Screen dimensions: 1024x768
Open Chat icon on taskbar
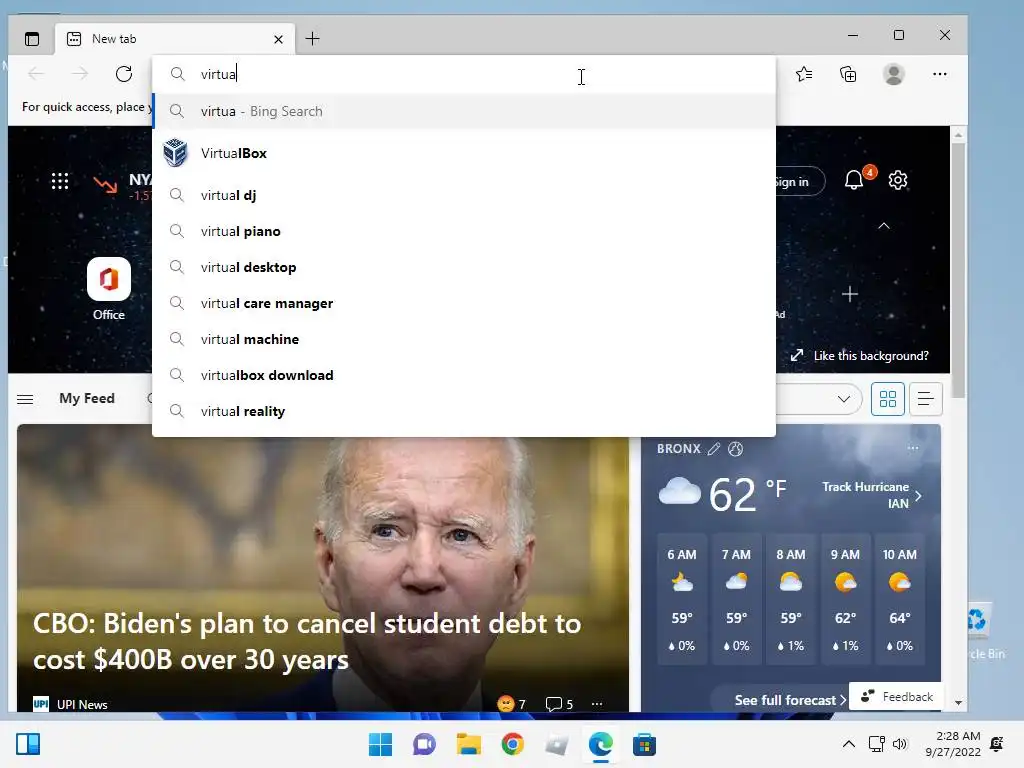point(424,744)
